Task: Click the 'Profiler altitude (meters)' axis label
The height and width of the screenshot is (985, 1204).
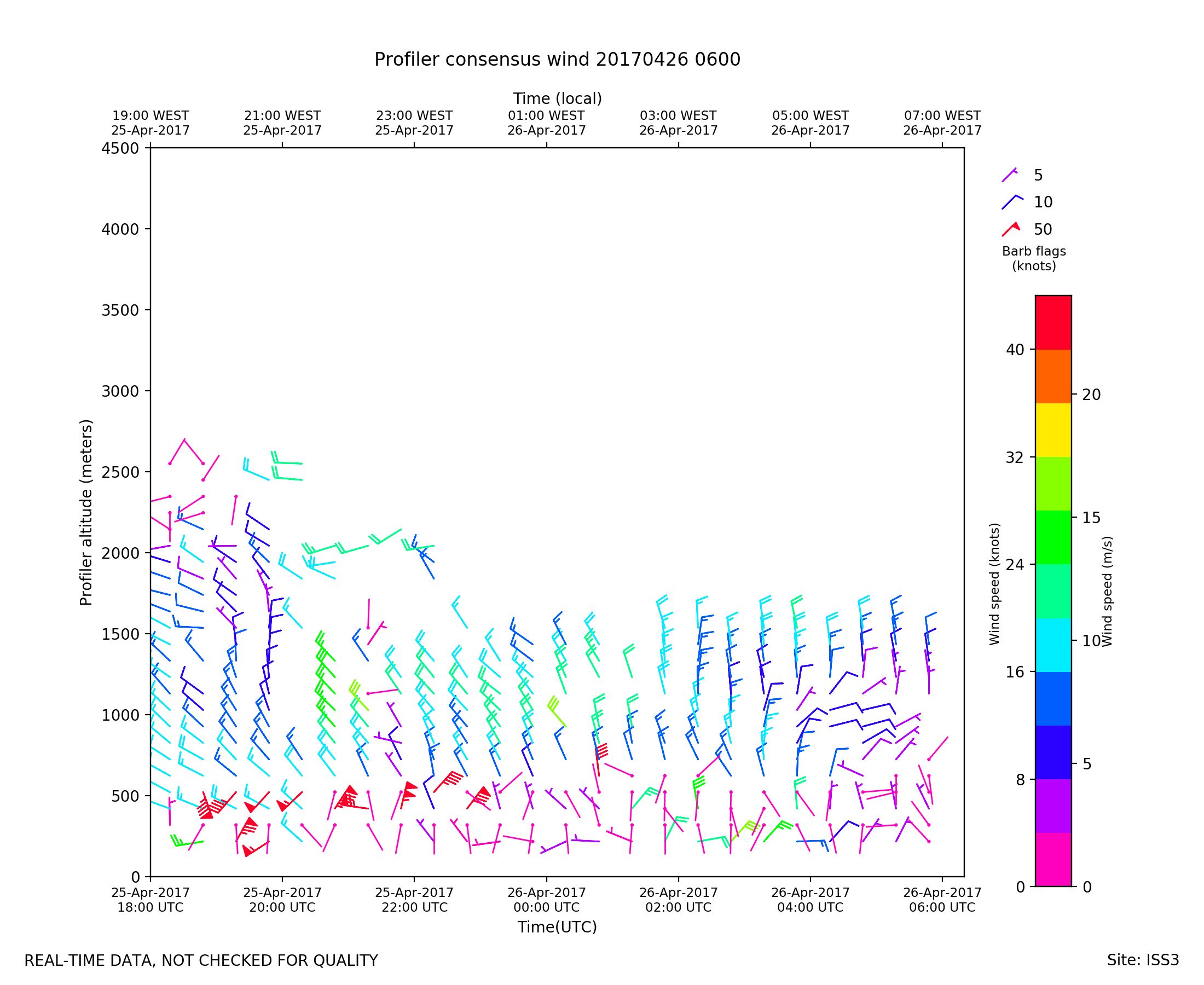Action: 86,512
